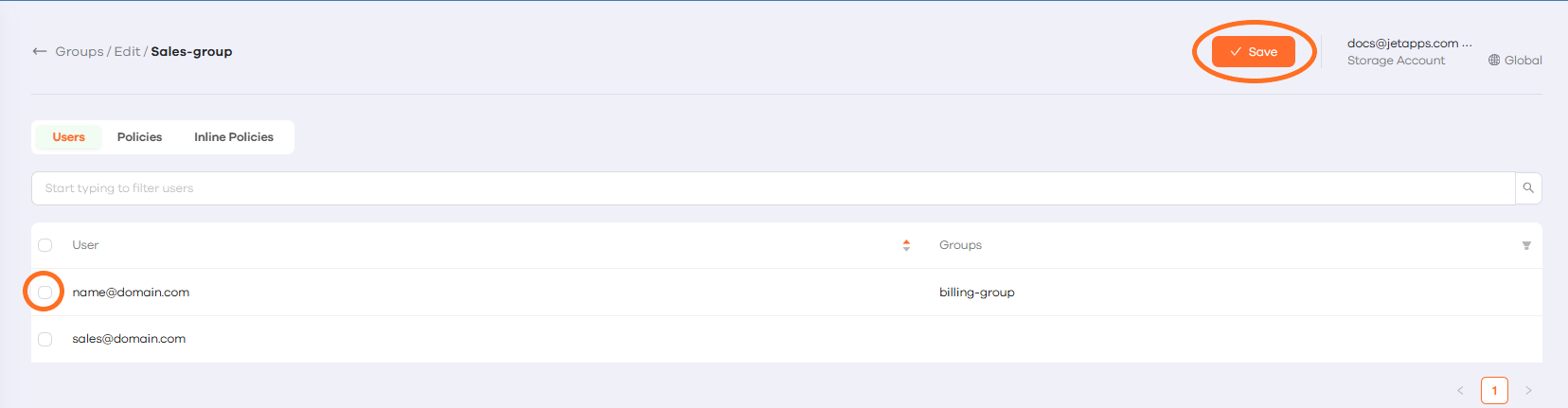The width and height of the screenshot is (1568, 408).
Task: Go to next page using right chevron
Action: click(1528, 390)
